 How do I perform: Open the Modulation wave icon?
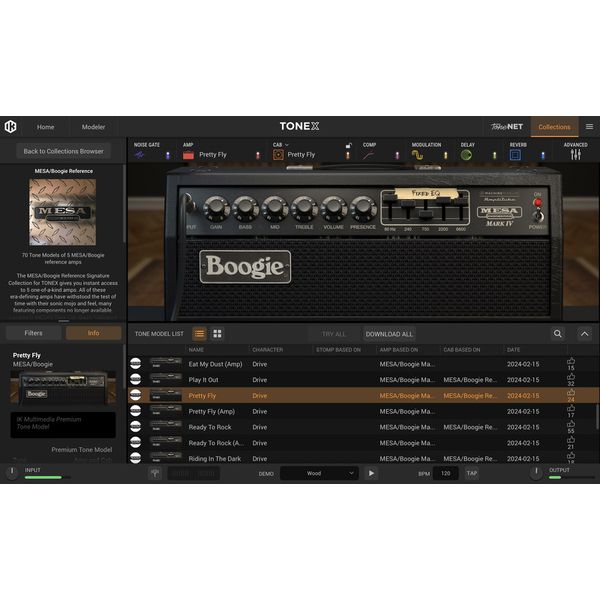[417, 155]
